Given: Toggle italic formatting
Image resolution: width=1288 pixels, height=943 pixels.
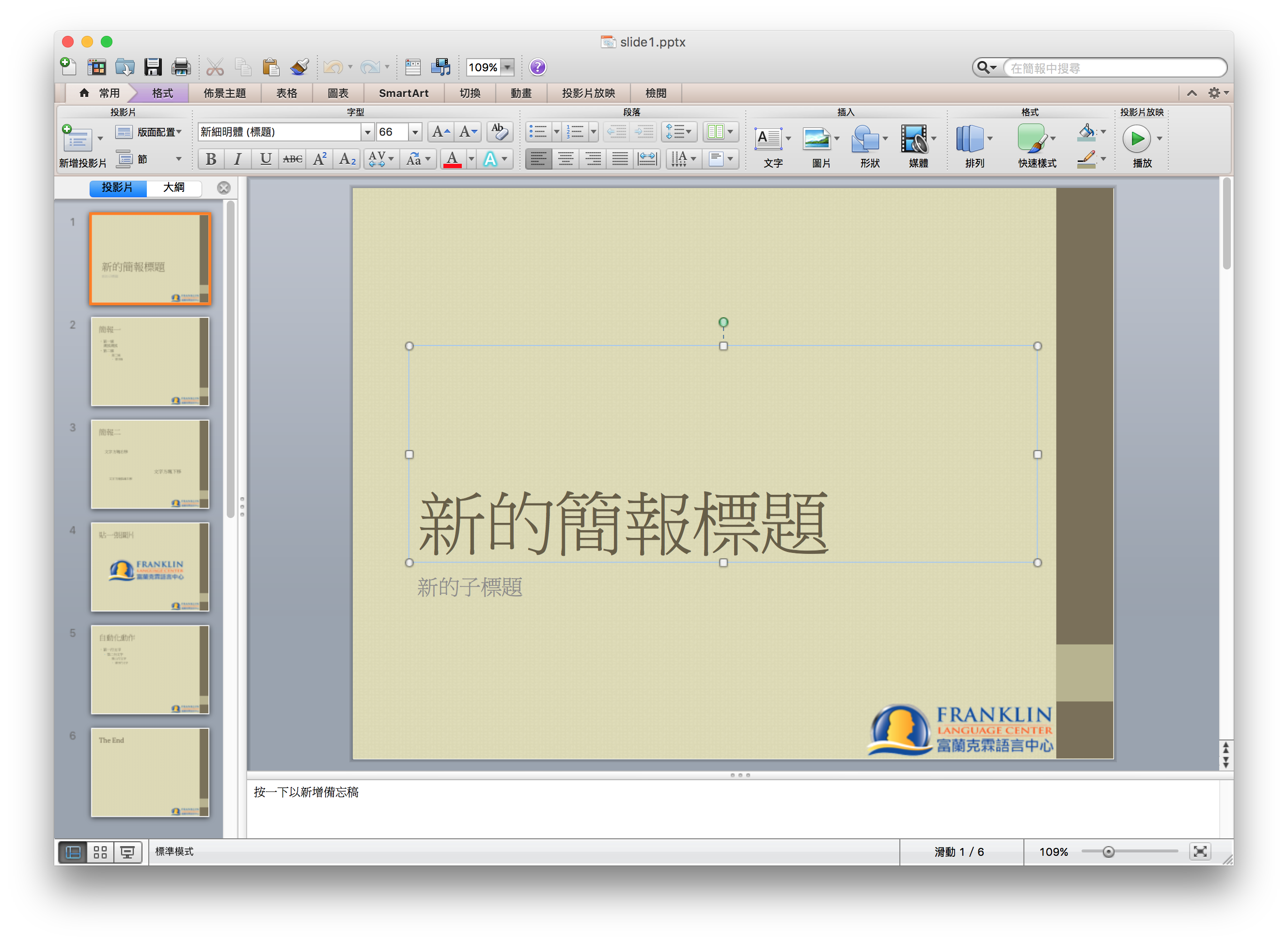Looking at the screenshot, I should click(237, 159).
